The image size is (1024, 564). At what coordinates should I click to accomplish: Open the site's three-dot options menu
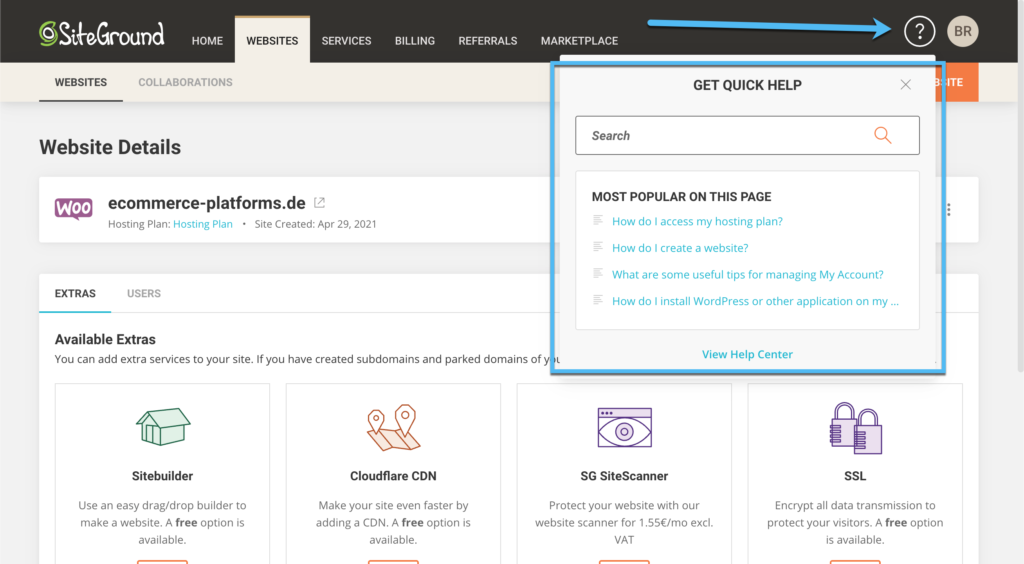tap(948, 210)
